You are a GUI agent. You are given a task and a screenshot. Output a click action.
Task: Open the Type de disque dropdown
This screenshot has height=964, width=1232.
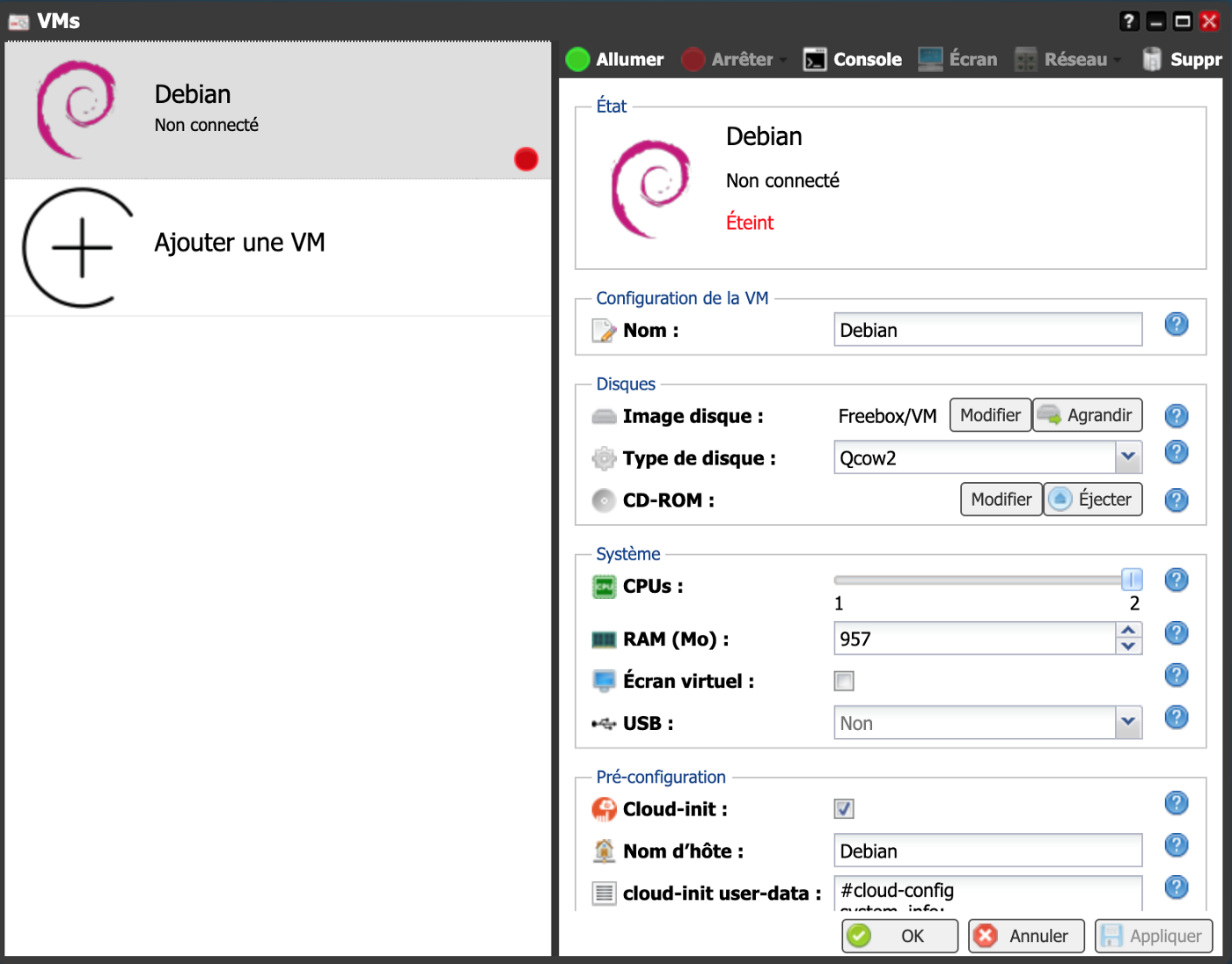point(1128,457)
